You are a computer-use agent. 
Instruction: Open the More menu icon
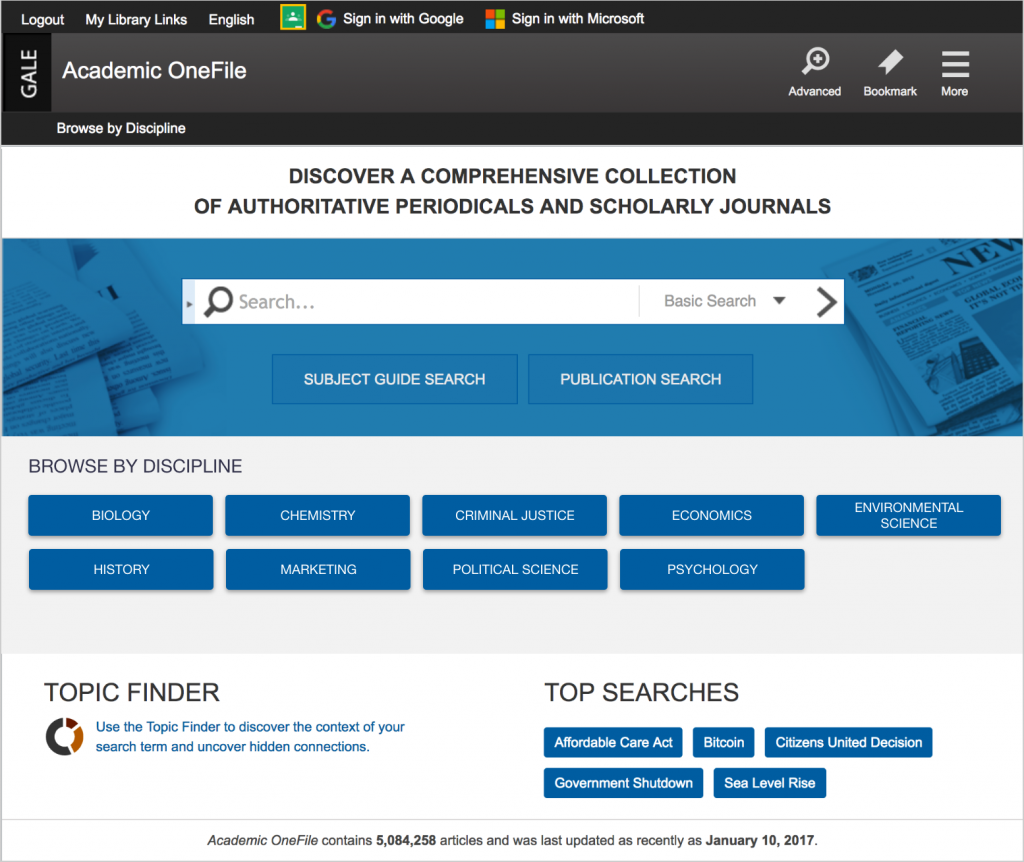954,62
